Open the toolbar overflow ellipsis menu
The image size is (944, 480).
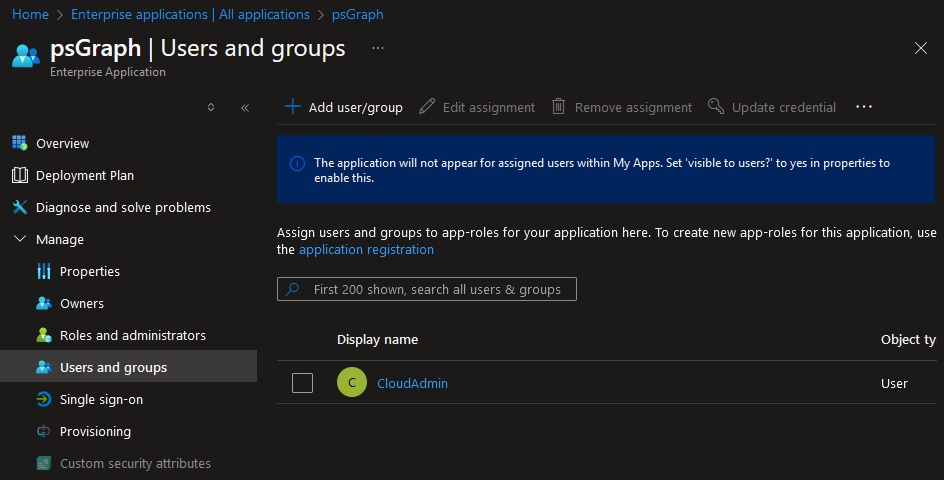(x=864, y=107)
